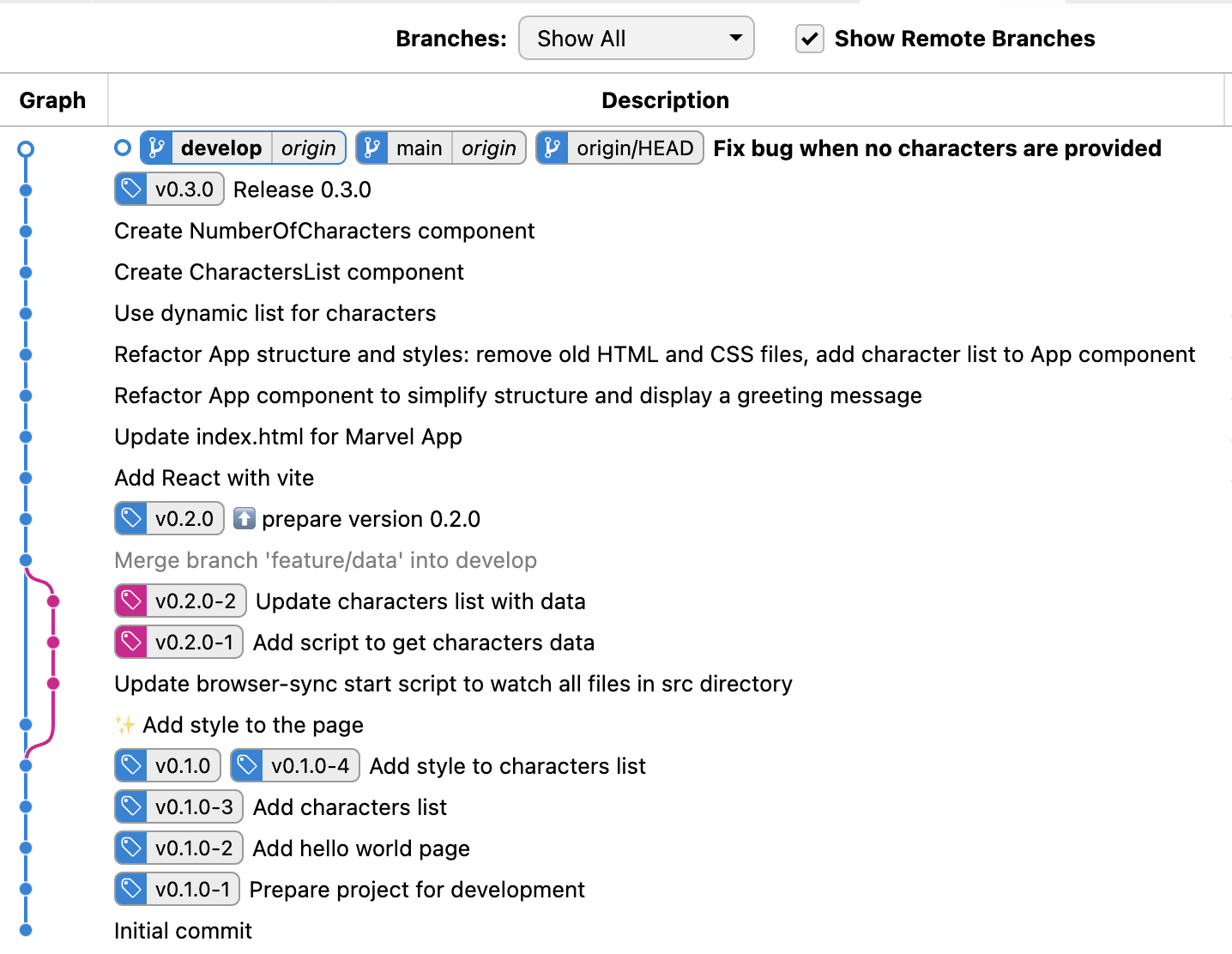
Task: Uncheck Show Remote Branches checkbox
Action: 809,39
